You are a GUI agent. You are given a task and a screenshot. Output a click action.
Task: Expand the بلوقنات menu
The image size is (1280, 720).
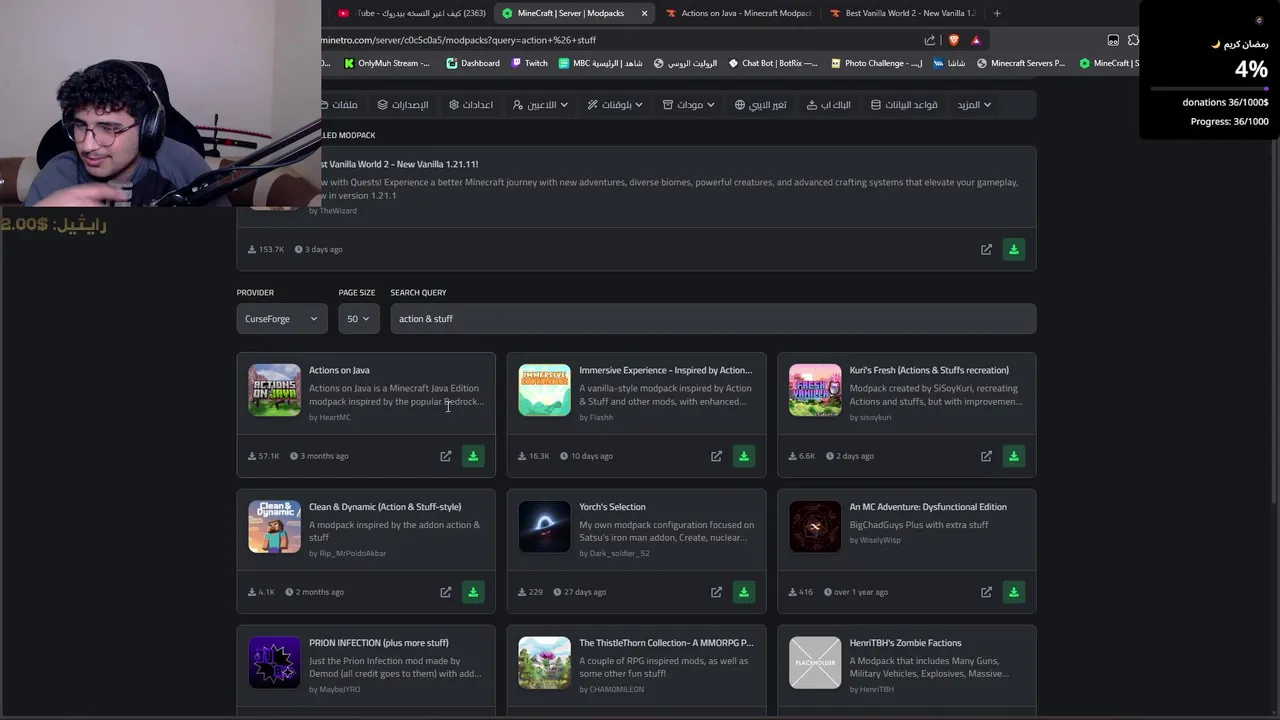pyautogui.click(x=615, y=105)
